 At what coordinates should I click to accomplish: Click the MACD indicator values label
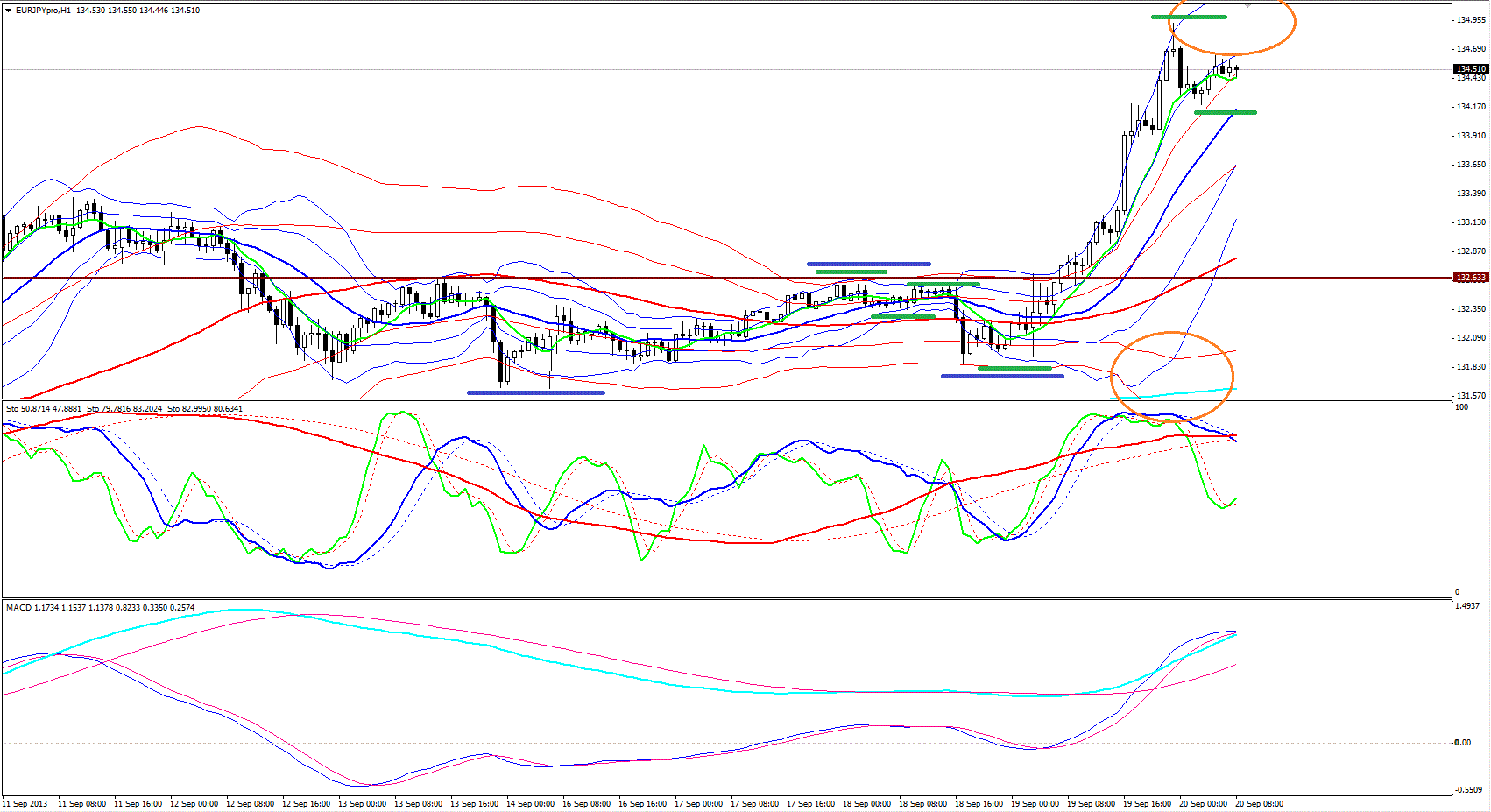coord(101,608)
